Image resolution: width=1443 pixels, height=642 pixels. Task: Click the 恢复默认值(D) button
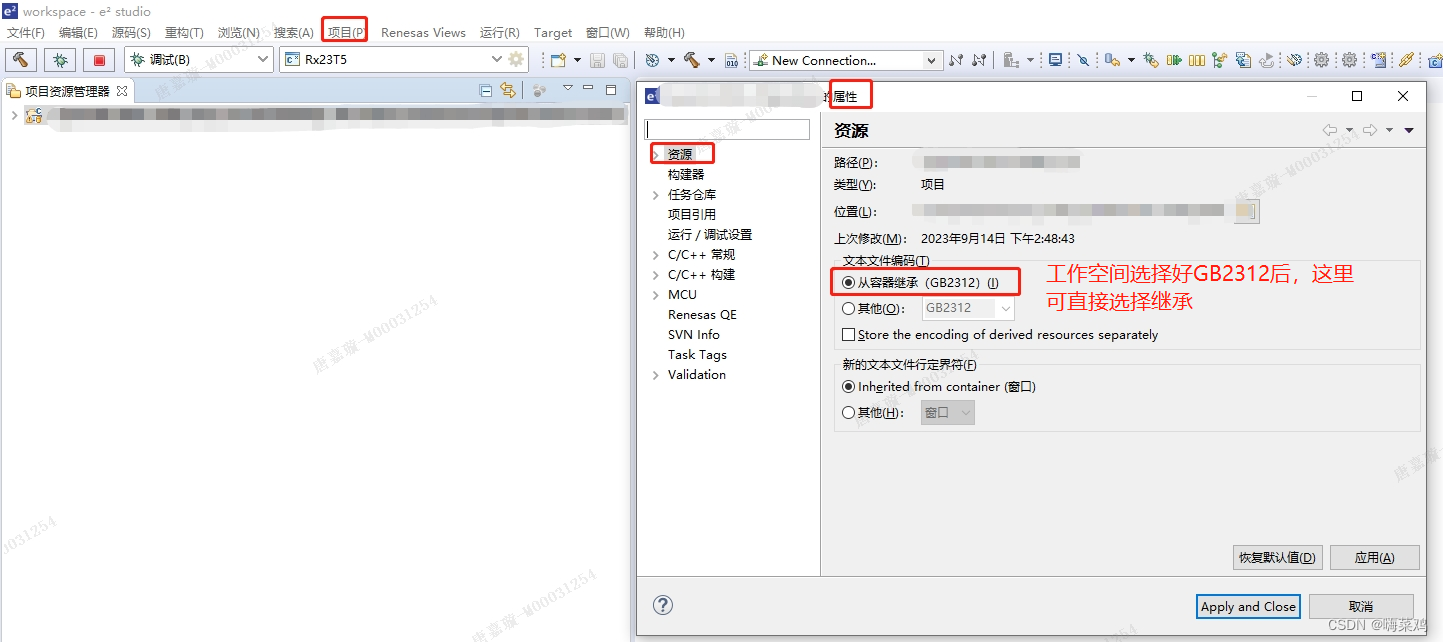(1277, 557)
